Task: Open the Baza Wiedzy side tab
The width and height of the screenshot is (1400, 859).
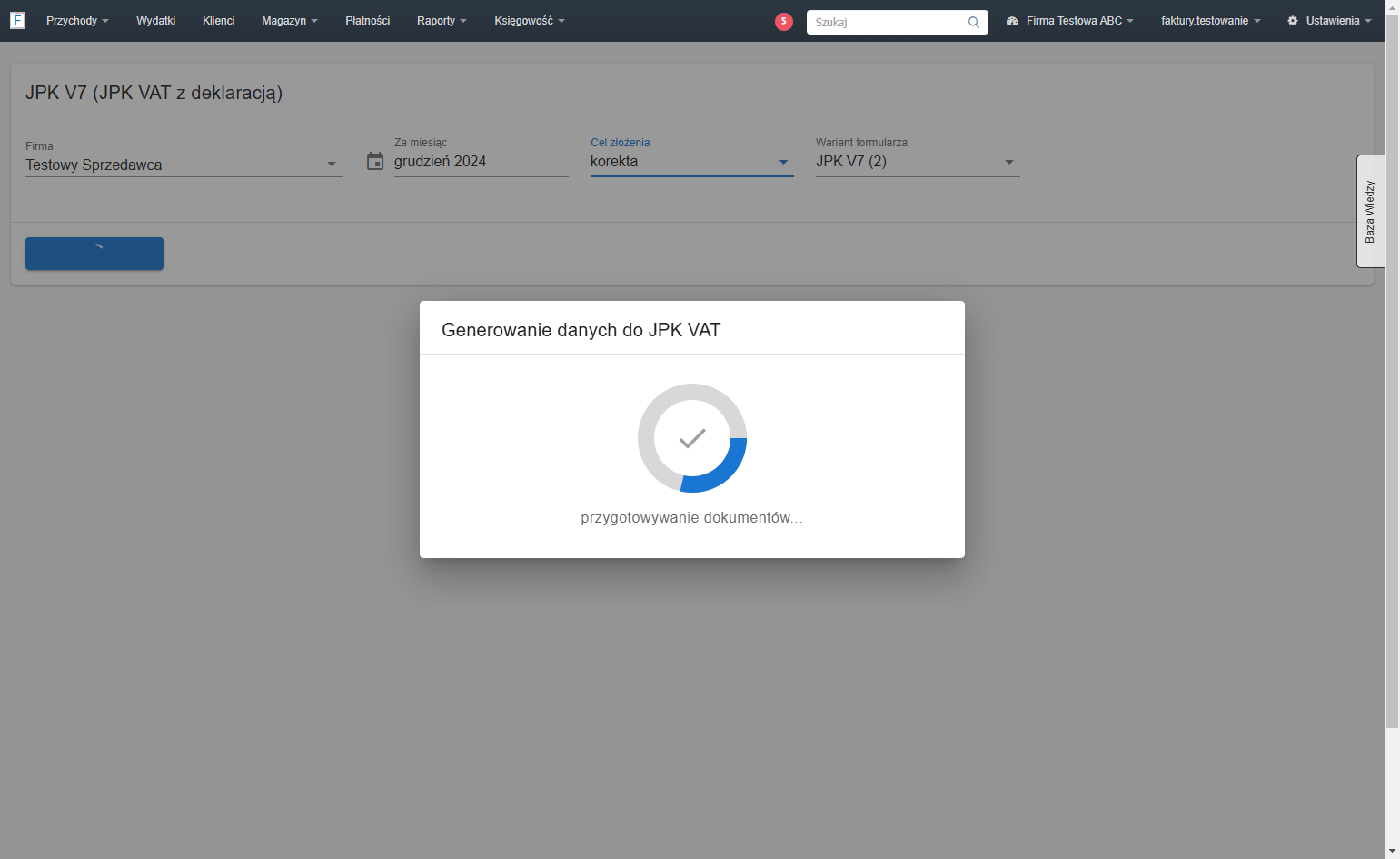Action: tap(1370, 211)
